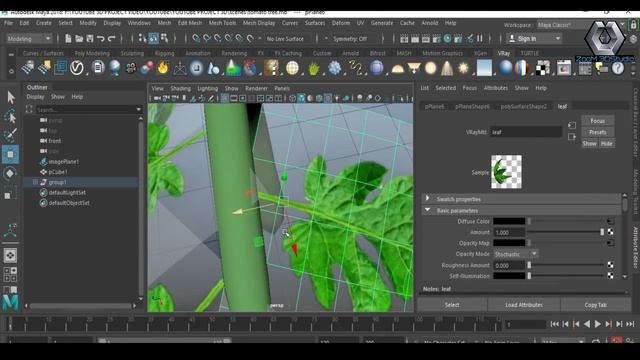Open the Outliner search filter dropdown

point(138,109)
